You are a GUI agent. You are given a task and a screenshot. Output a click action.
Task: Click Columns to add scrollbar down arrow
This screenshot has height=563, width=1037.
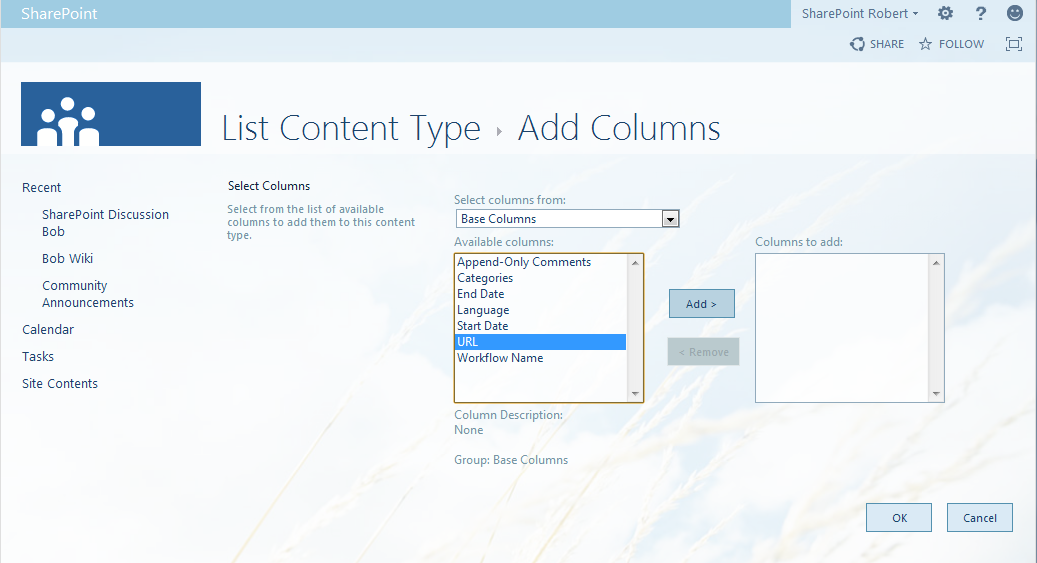pos(936,394)
